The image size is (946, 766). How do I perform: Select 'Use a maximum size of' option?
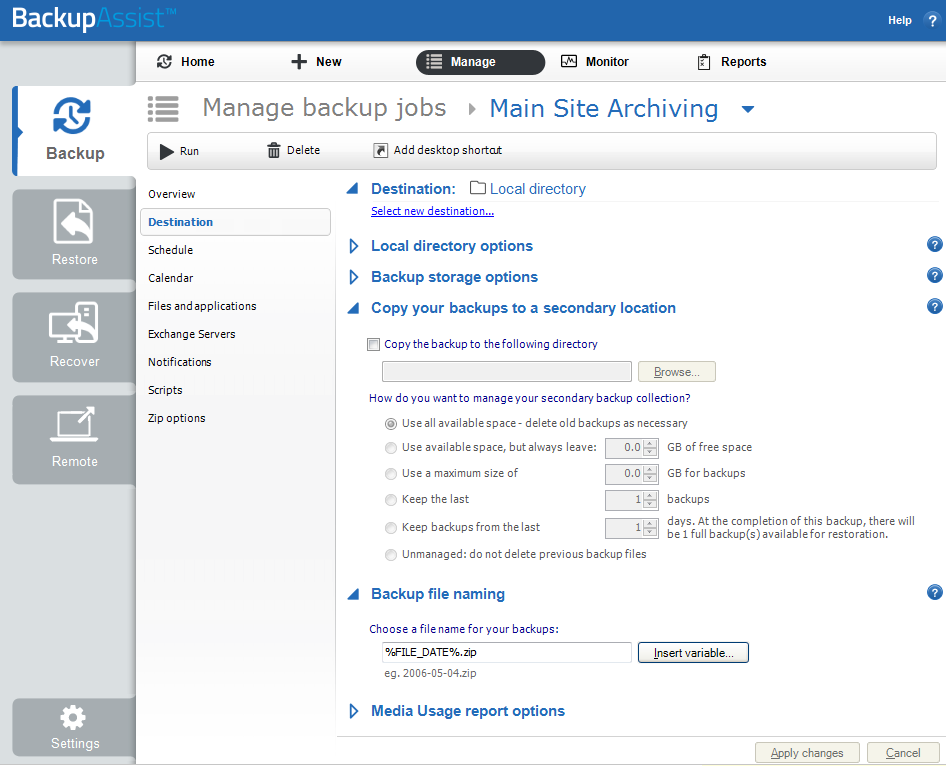click(x=391, y=473)
